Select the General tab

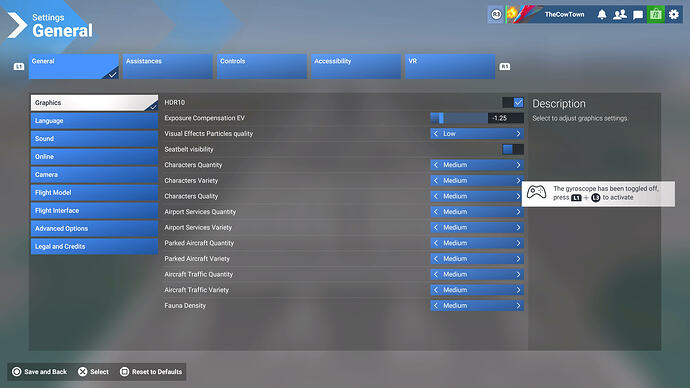(x=73, y=66)
